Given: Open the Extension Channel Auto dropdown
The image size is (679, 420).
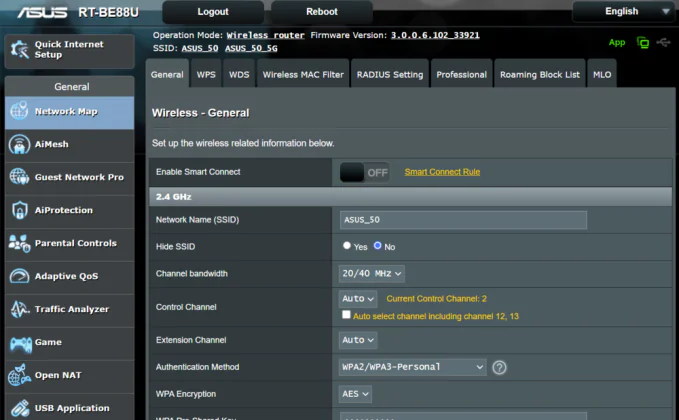Looking at the screenshot, I should [358, 340].
